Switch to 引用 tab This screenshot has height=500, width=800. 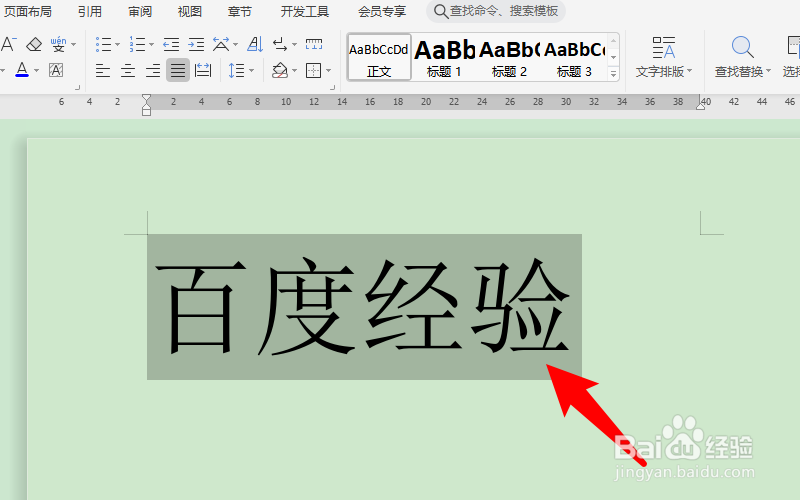tap(90, 11)
